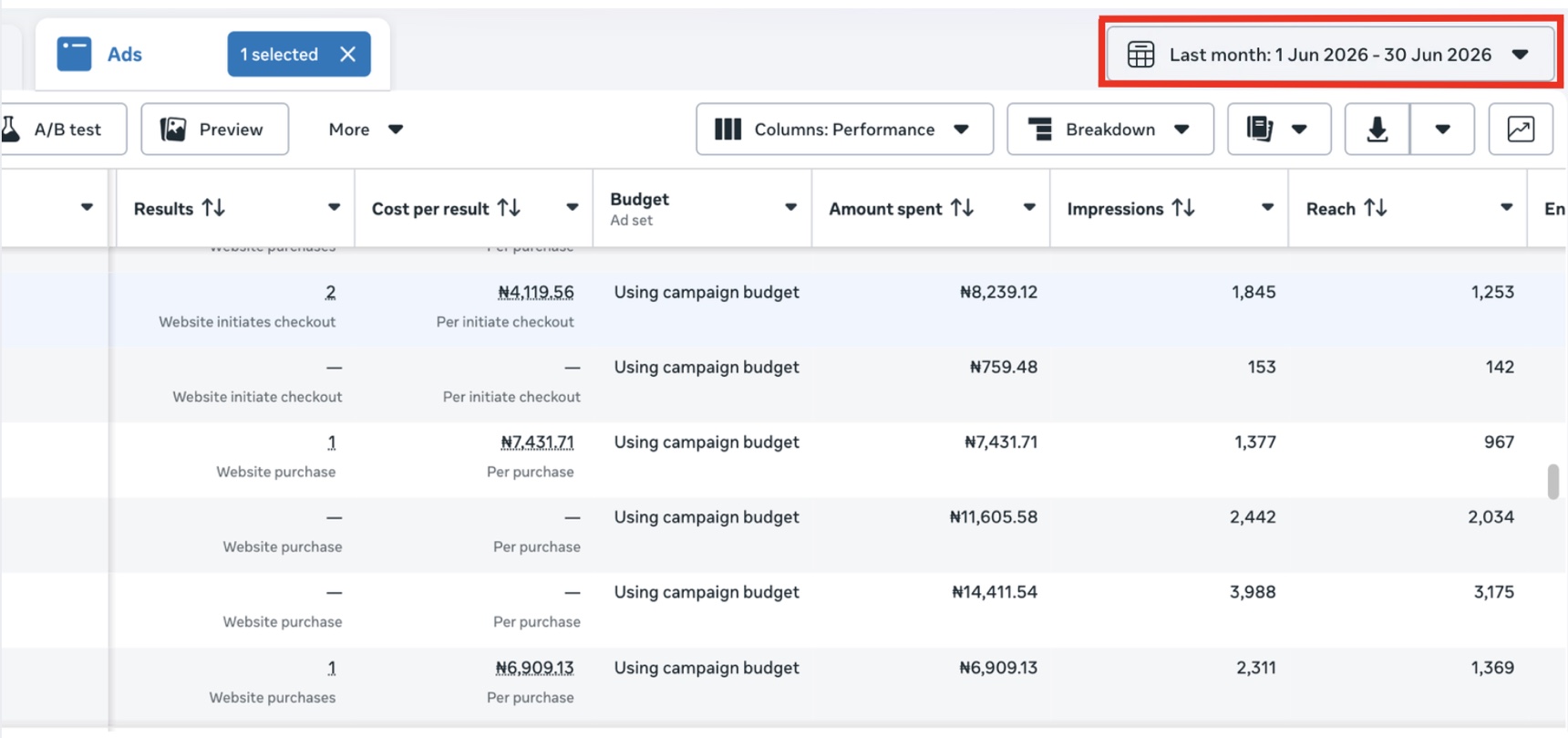Click the vertical scrollbar thumb
The image size is (1568, 738).
pos(1553,482)
